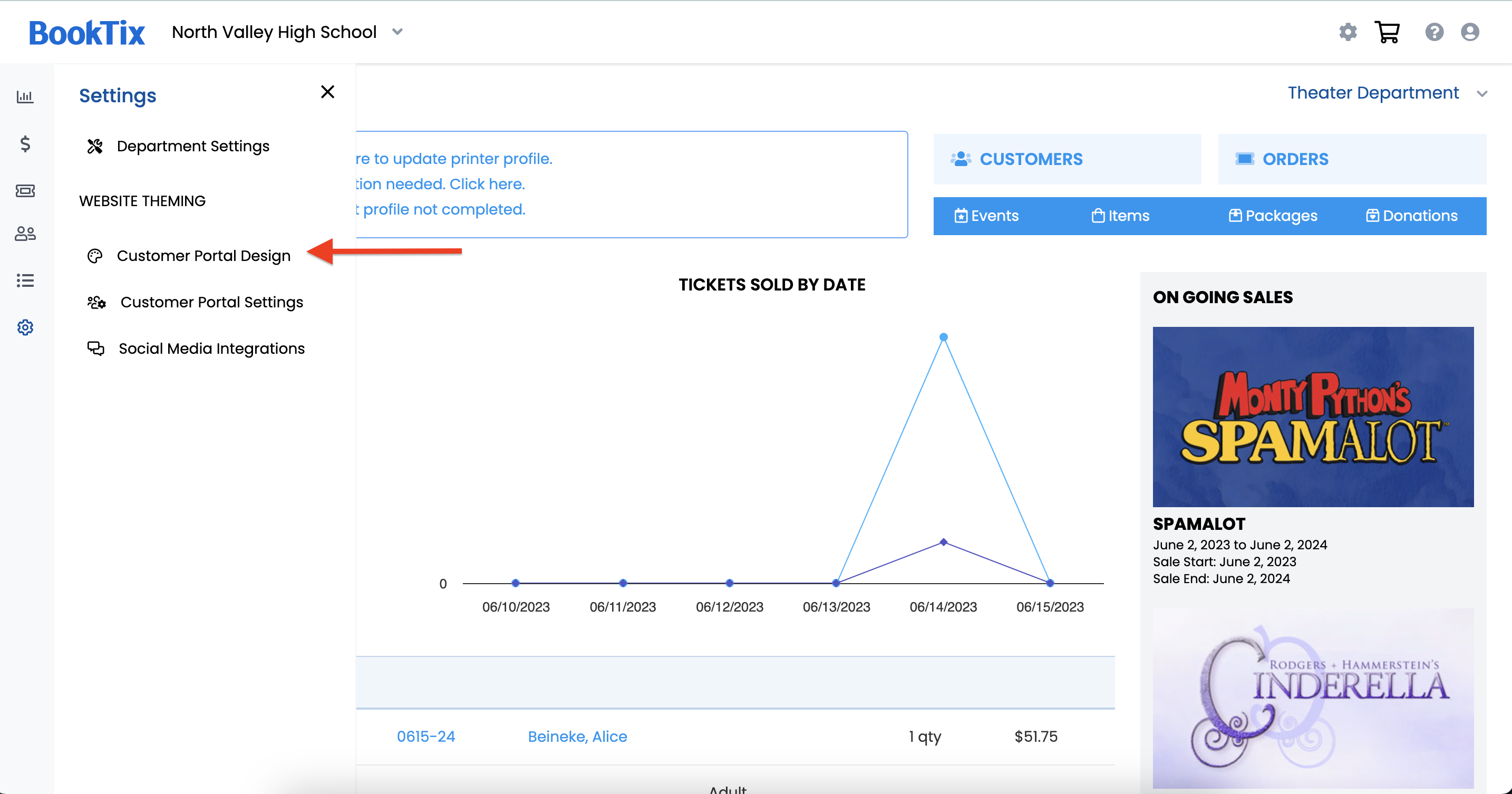Screen dimensions: 1512x794
Task: Open Department Settings
Action: tap(192, 146)
